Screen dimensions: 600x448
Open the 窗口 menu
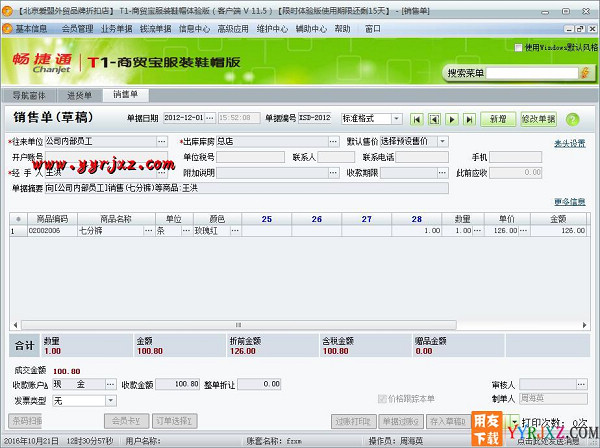coord(373,29)
